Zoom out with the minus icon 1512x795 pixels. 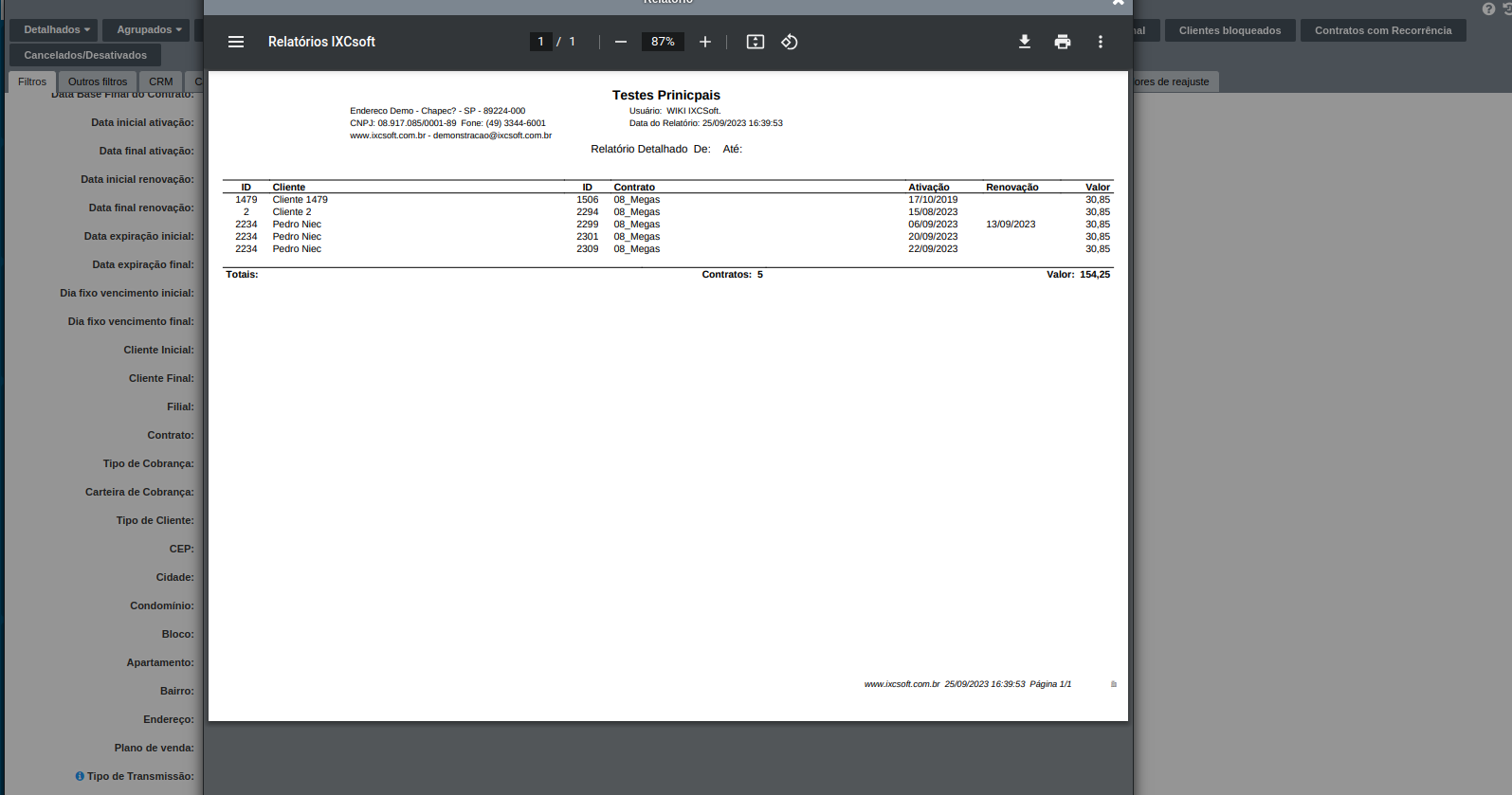621,42
